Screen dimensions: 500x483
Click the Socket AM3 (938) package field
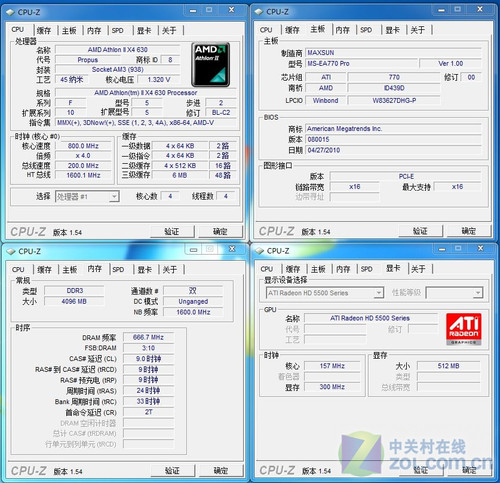118,70
